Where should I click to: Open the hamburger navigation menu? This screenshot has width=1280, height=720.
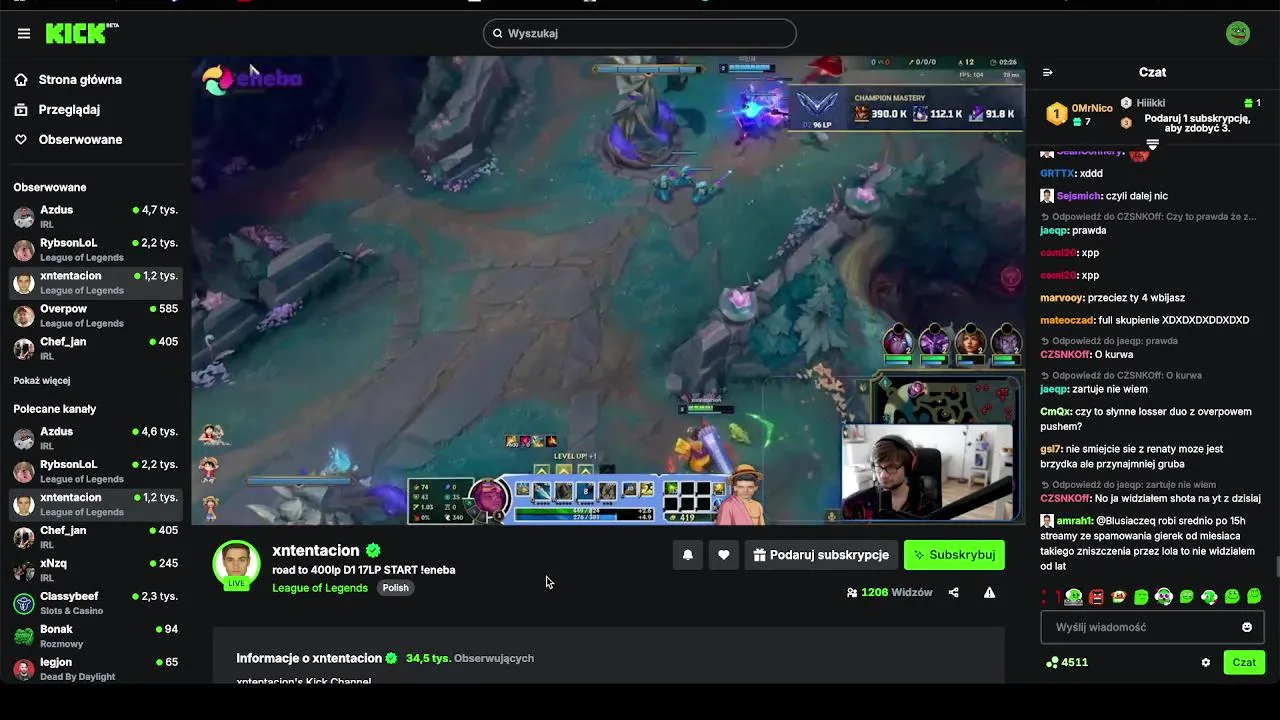tap(24, 33)
